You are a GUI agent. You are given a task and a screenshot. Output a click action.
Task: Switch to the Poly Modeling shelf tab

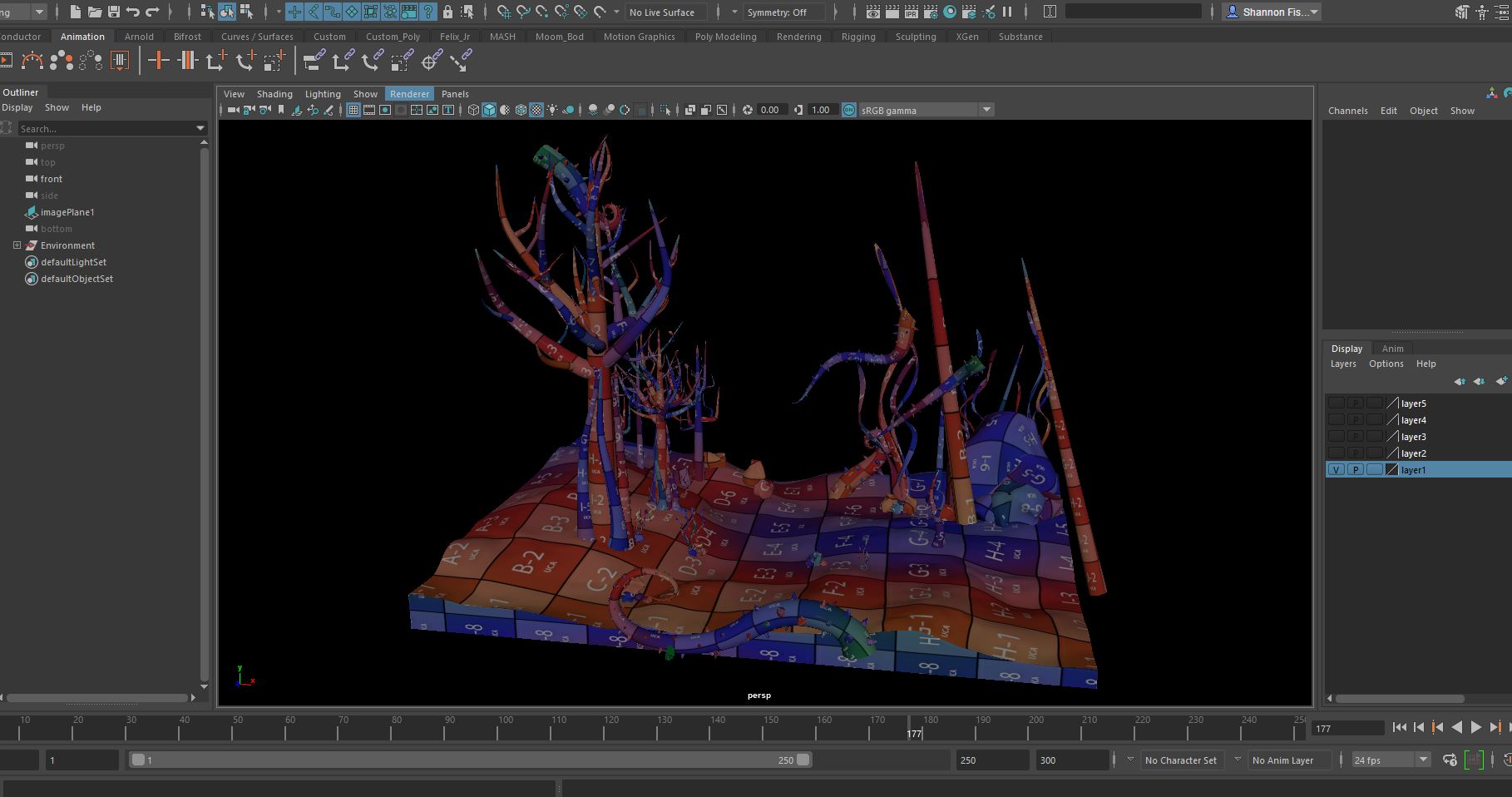[x=724, y=36]
